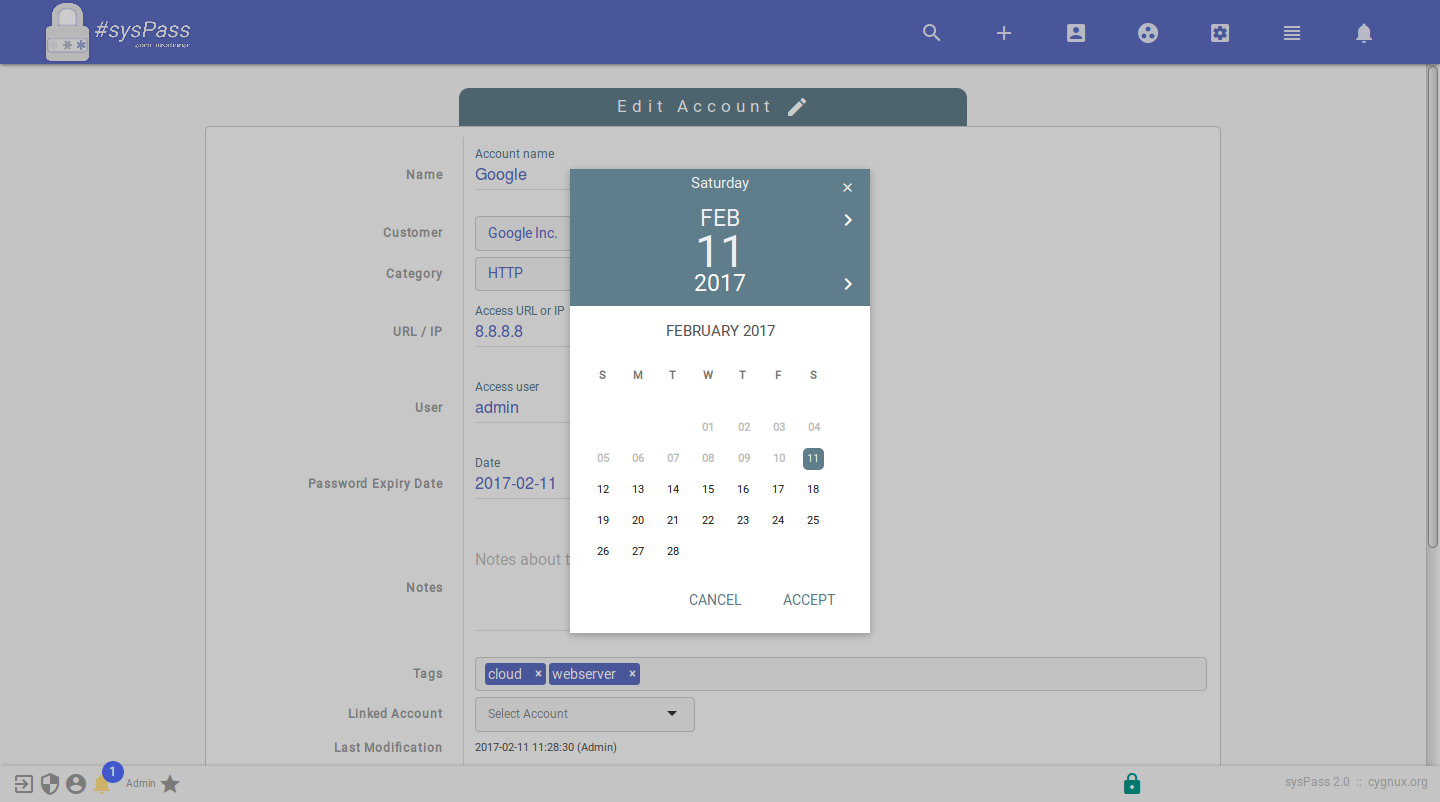Image resolution: width=1440 pixels, height=802 pixels.
Task: Click the plus icon to add account
Action: coord(1004,33)
